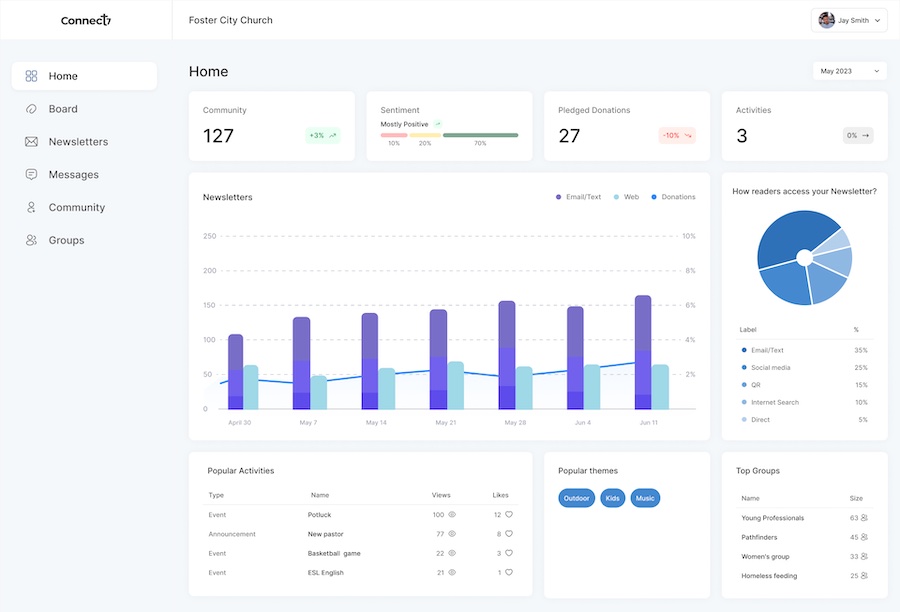Like the New pastor announcement heart
Image resolution: width=900 pixels, height=612 pixels.
(509, 534)
